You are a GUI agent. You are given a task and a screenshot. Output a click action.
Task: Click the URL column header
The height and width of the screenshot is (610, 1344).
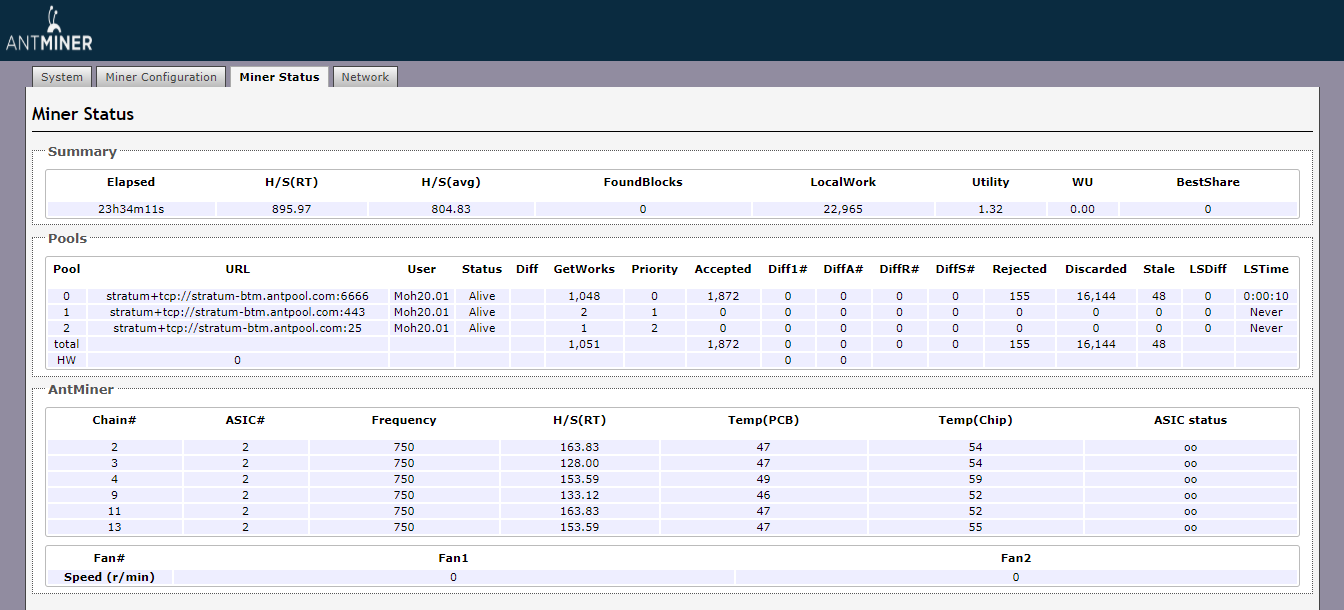pyautogui.click(x=238, y=269)
